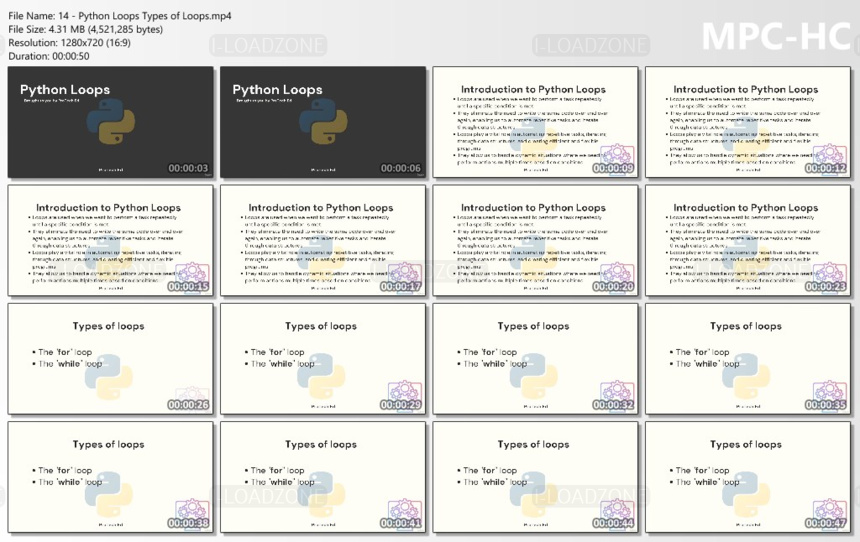The image size is (860, 542).
Task: Select the frame stamped 00:00:09
Action: [535, 122]
